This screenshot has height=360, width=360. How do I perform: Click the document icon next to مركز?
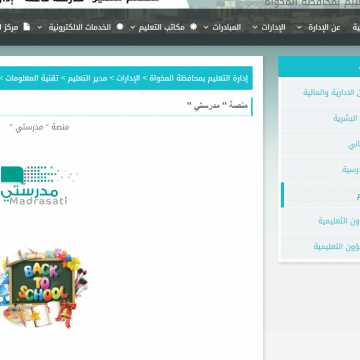[27, 27]
